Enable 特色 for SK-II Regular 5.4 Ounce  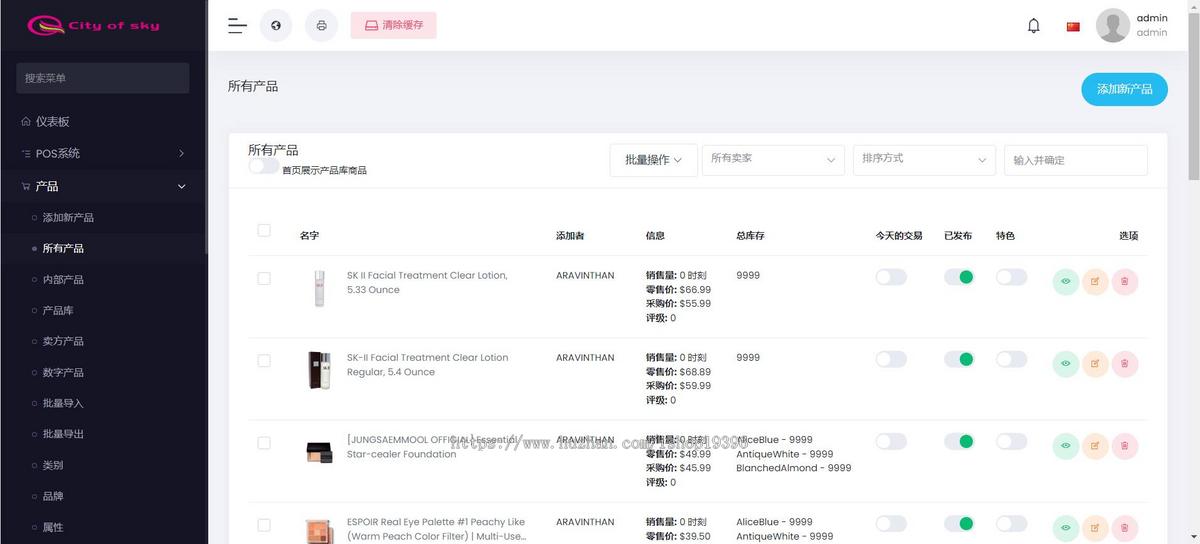pos(1011,359)
